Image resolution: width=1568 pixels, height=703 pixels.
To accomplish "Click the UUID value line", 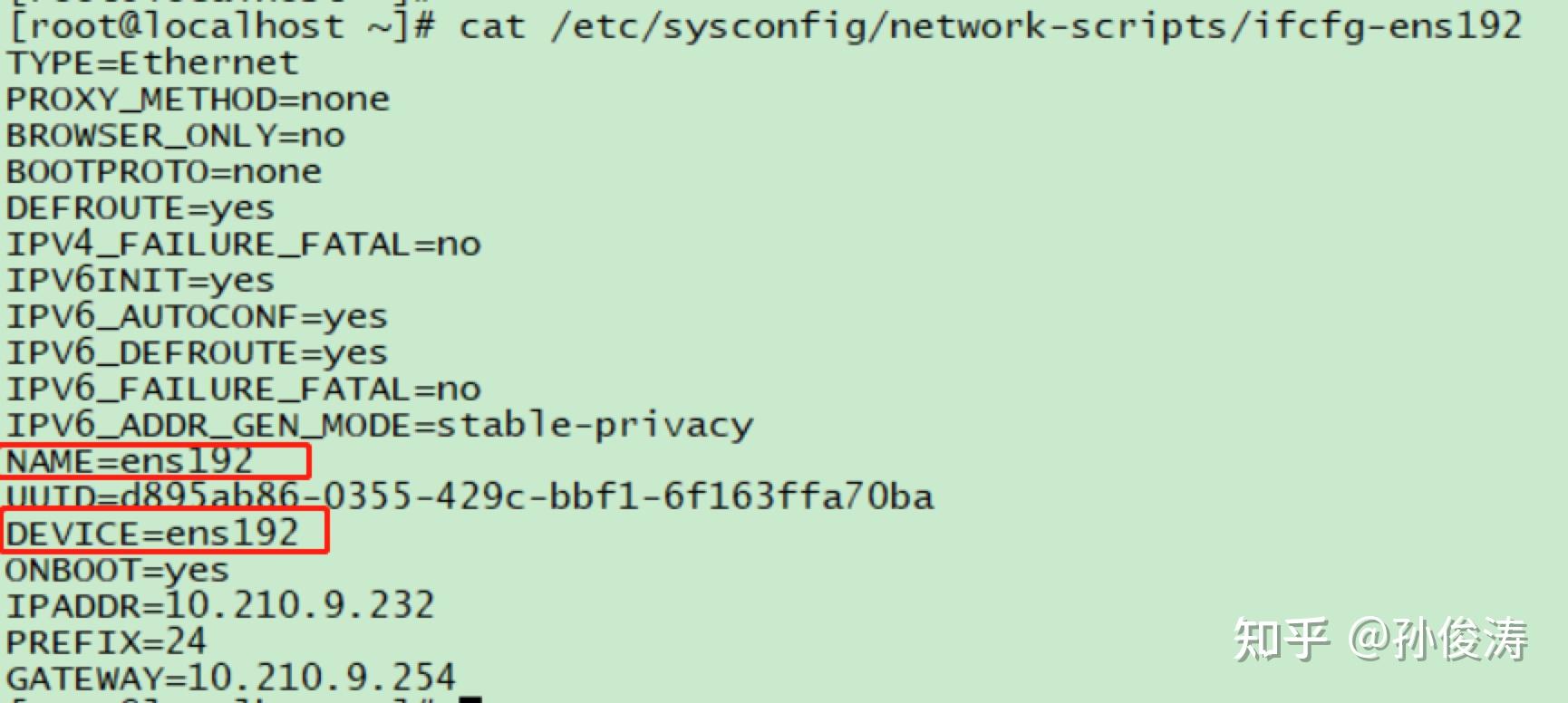I will [x=469, y=497].
